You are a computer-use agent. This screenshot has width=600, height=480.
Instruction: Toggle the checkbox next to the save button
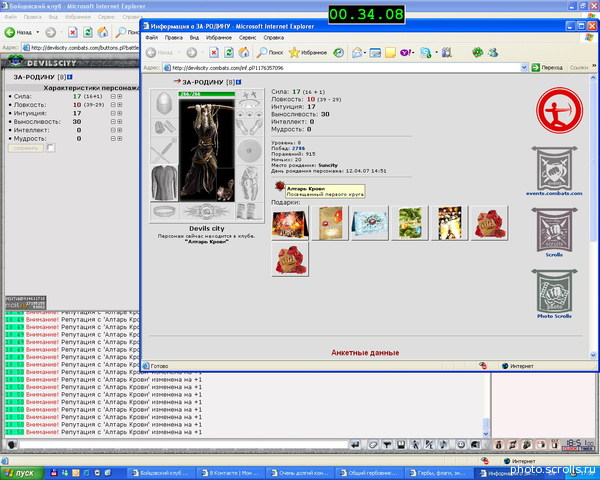(51, 148)
